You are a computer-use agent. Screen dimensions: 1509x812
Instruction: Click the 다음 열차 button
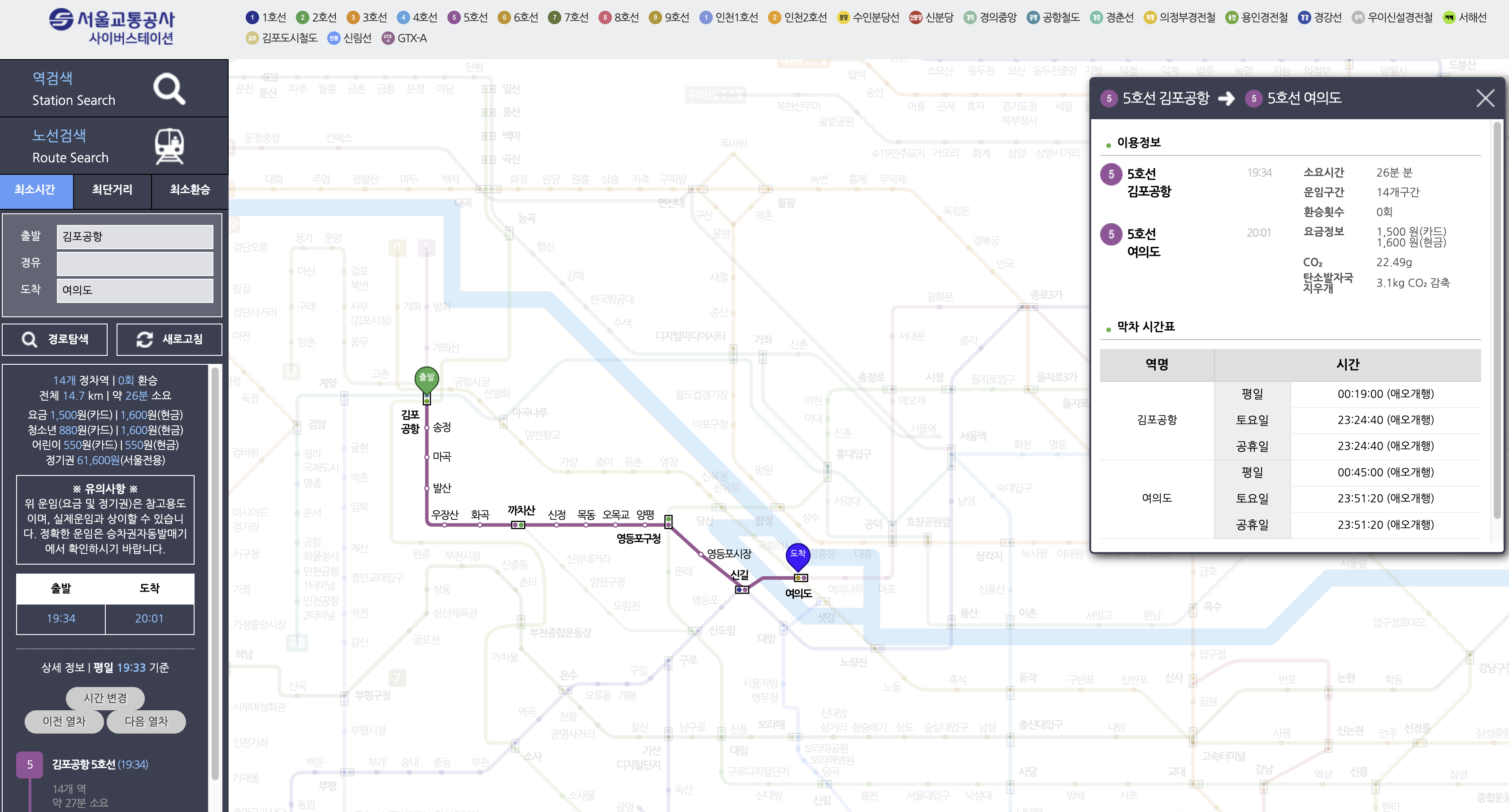click(x=147, y=721)
